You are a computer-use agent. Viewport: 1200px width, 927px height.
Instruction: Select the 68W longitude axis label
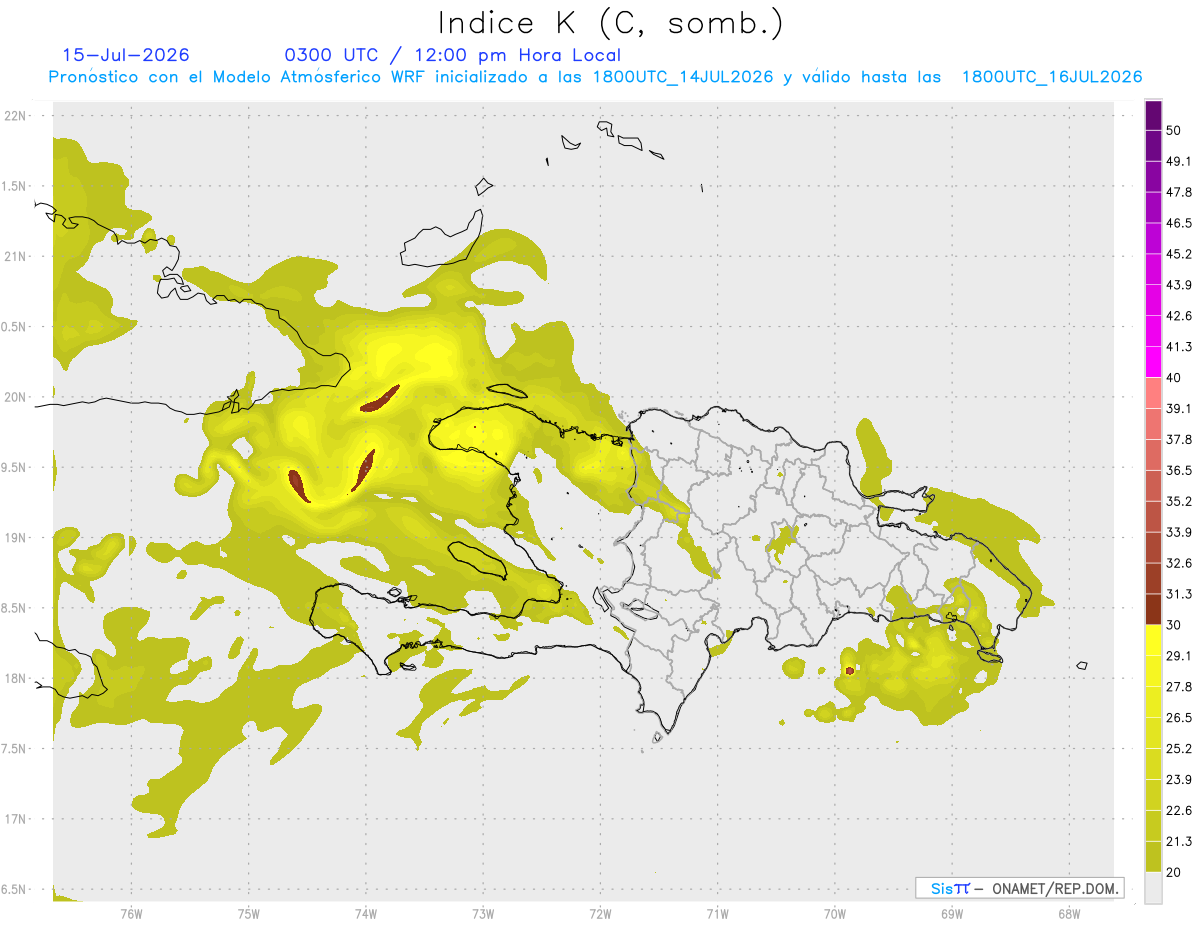[x=1068, y=913]
